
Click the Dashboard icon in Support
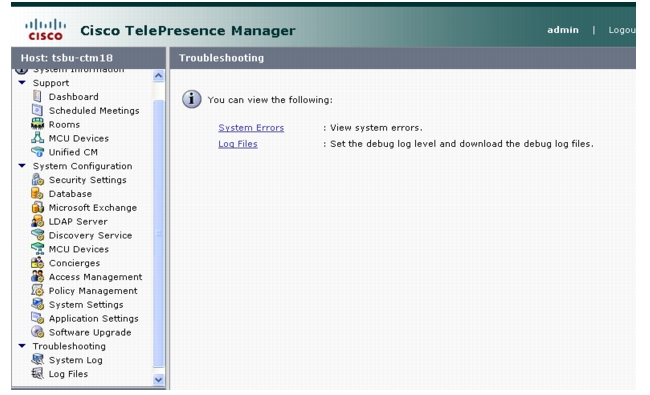[x=37, y=97]
